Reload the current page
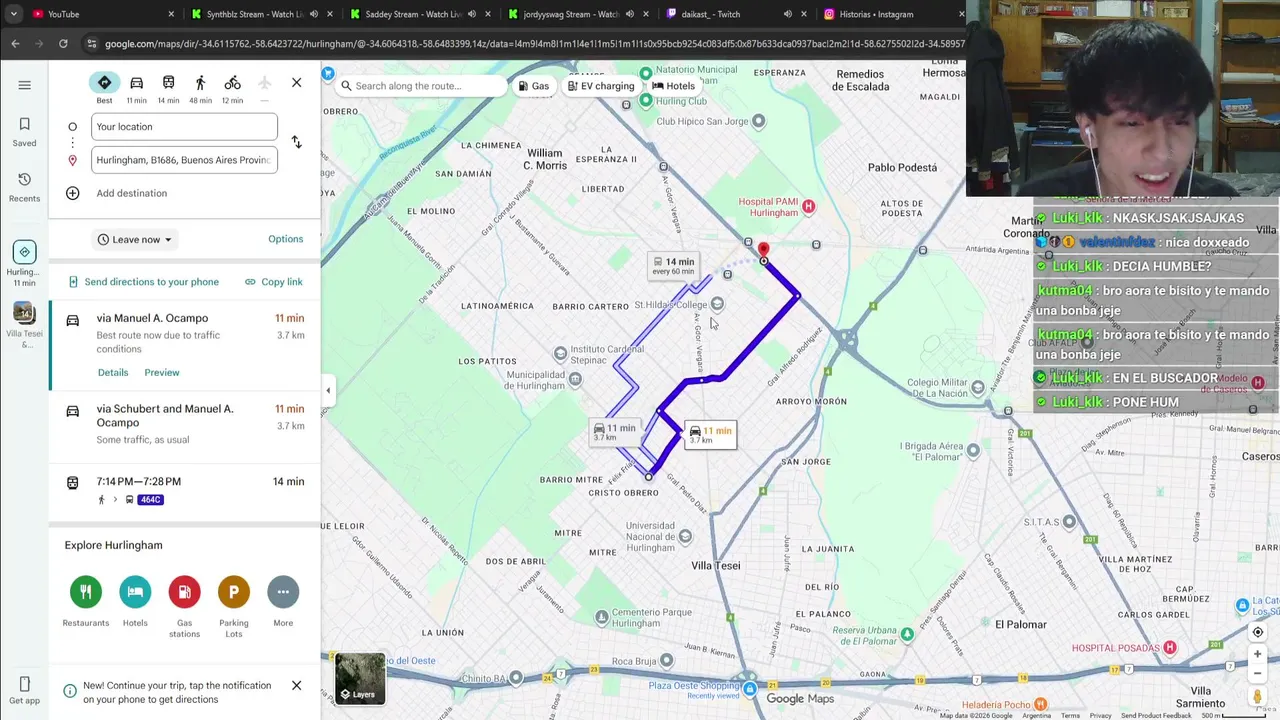The image size is (1280, 720). pyautogui.click(x=63, y=44)
